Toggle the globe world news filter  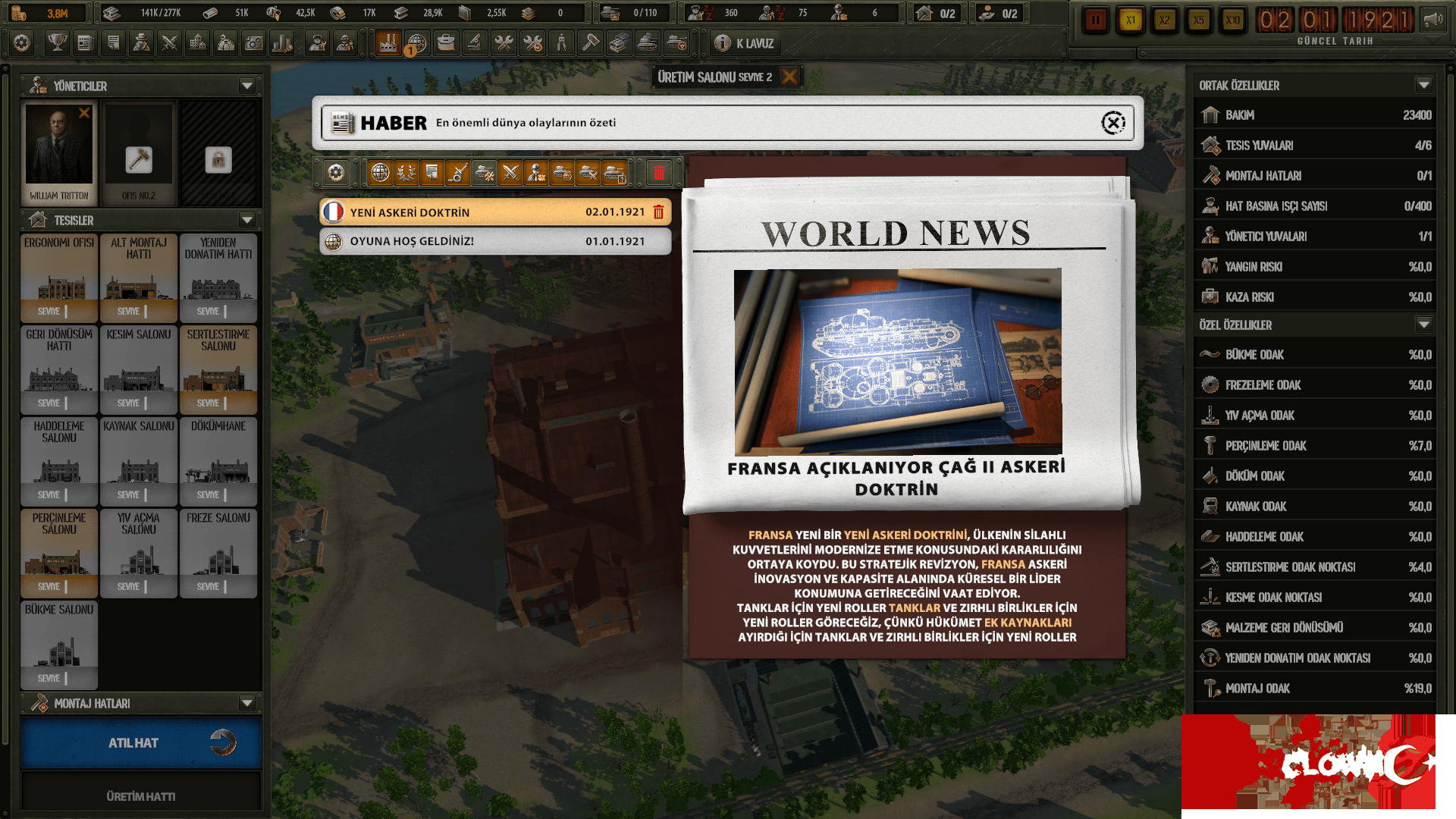(x=380, y=172)
